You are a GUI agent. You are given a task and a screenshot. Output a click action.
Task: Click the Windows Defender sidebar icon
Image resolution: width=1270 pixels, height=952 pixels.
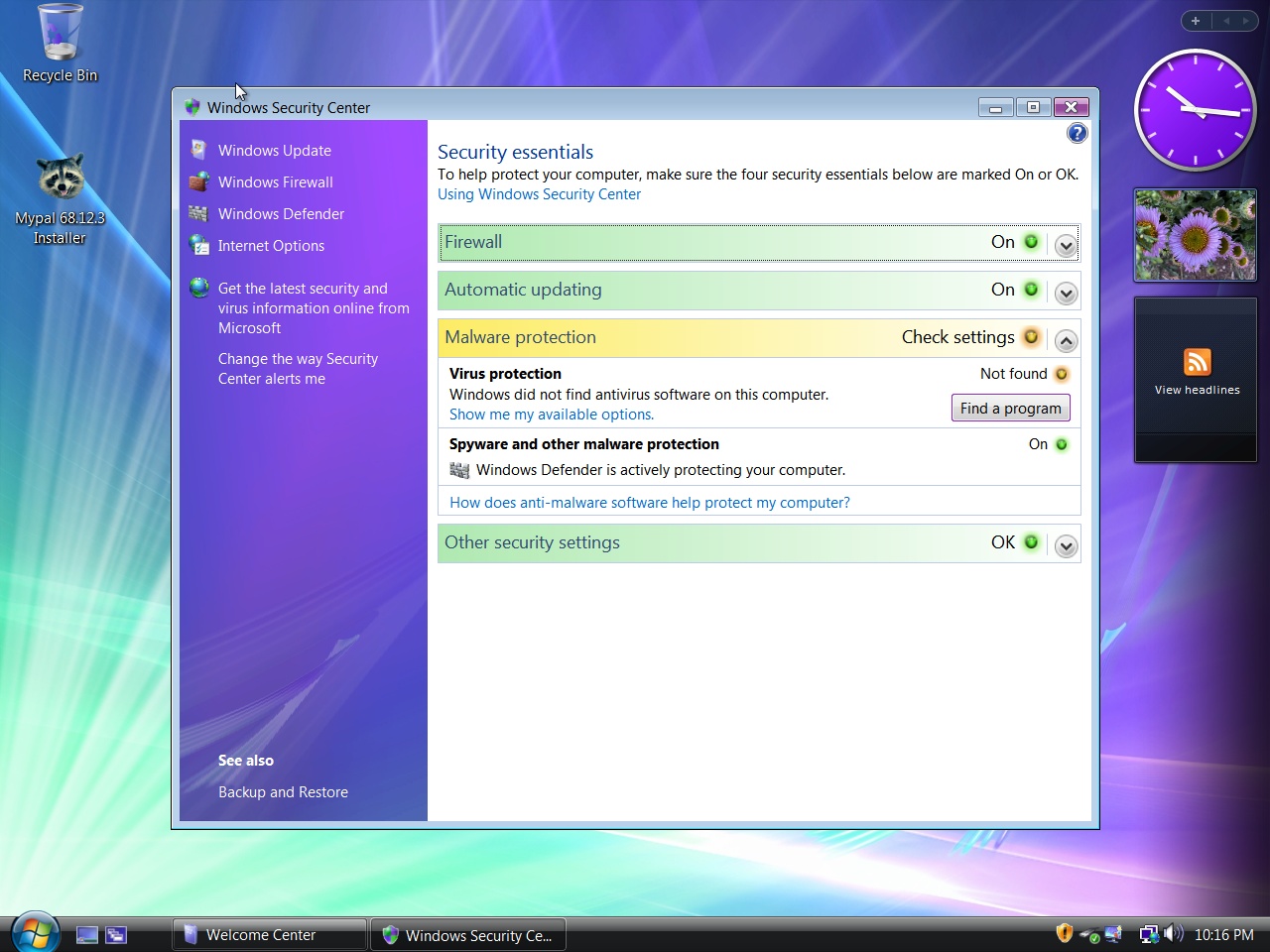coord(198,213)
